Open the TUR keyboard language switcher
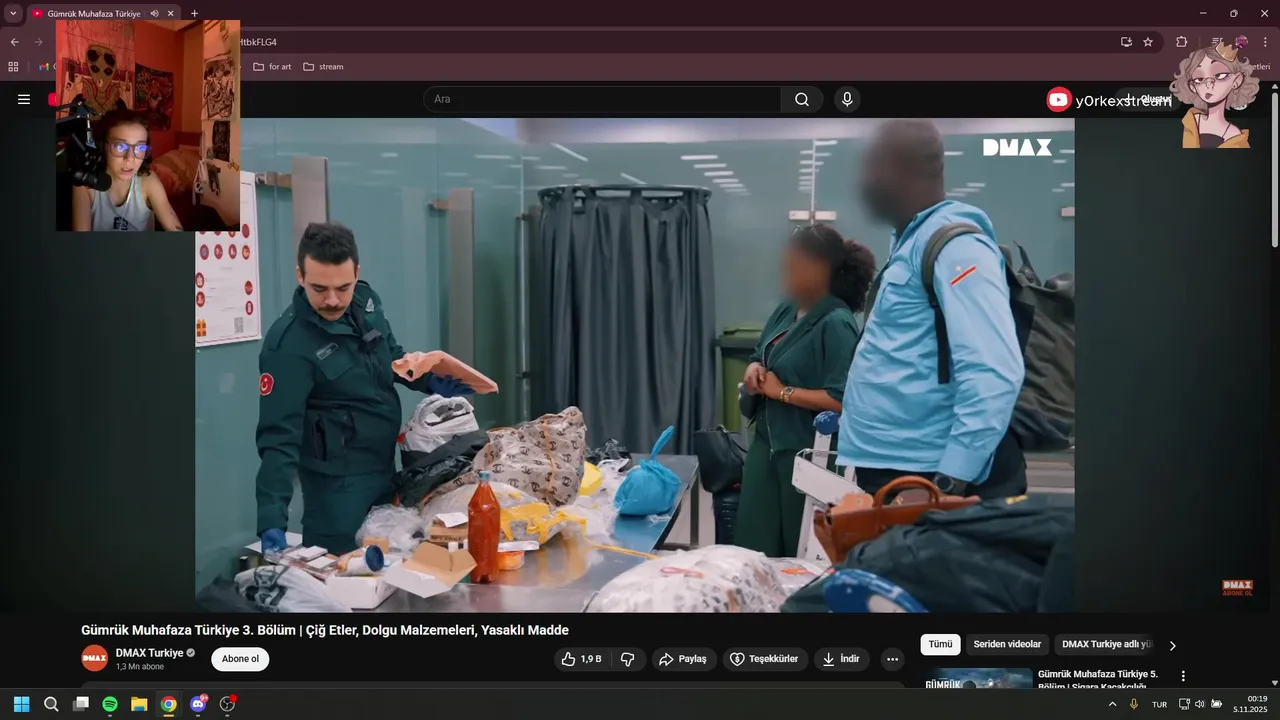Image resolution: width=1280 pixels, height=720 pixels. (x=1159, y=704)
